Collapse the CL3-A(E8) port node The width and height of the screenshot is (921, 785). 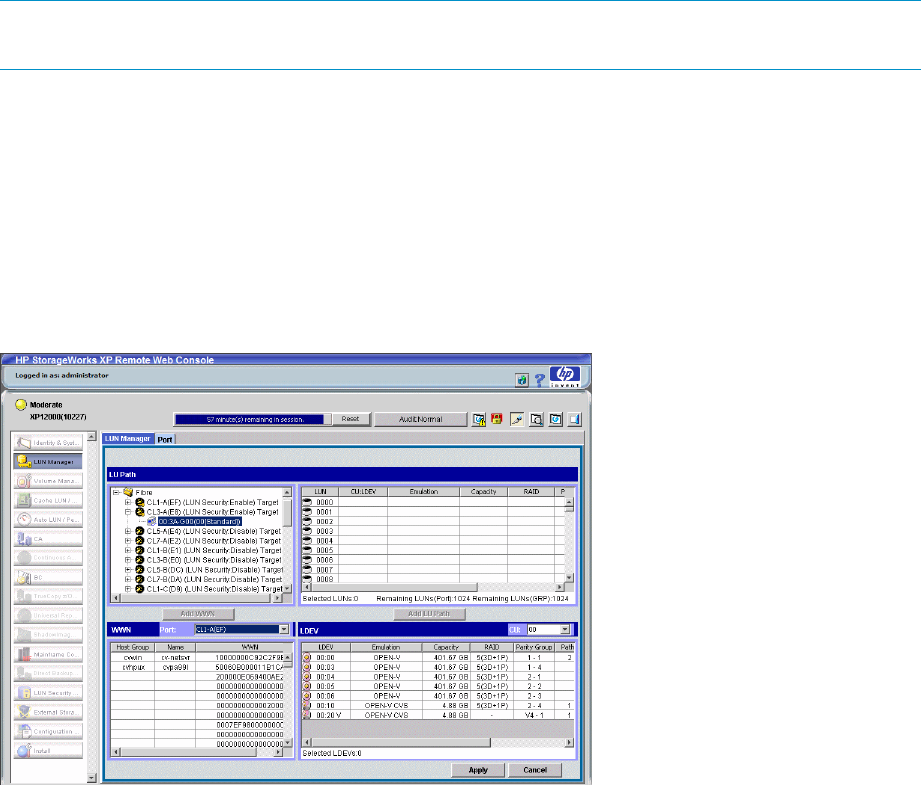[127, 512]
